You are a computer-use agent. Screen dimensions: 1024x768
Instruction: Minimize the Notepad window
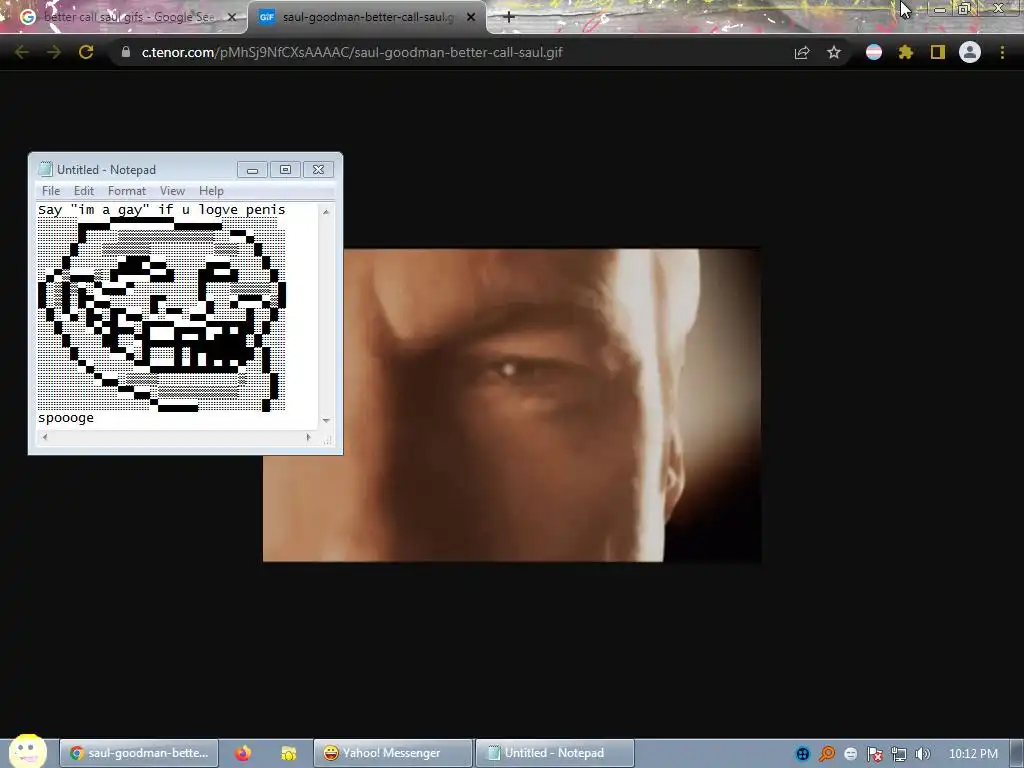(x=253, y=170)
